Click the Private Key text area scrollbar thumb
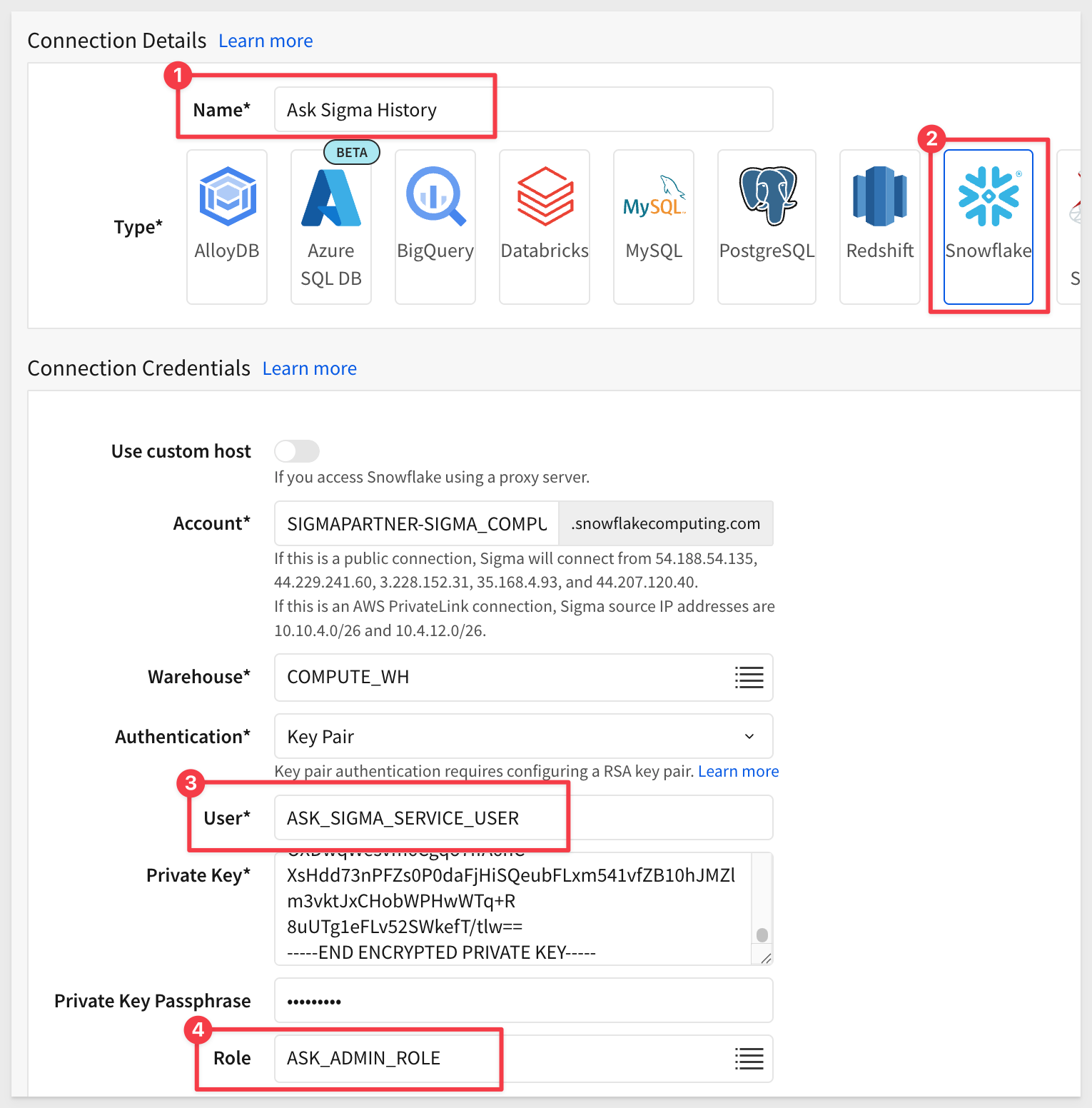The height and width of the screenshot is (1108, 1092). tap(762, 935)
